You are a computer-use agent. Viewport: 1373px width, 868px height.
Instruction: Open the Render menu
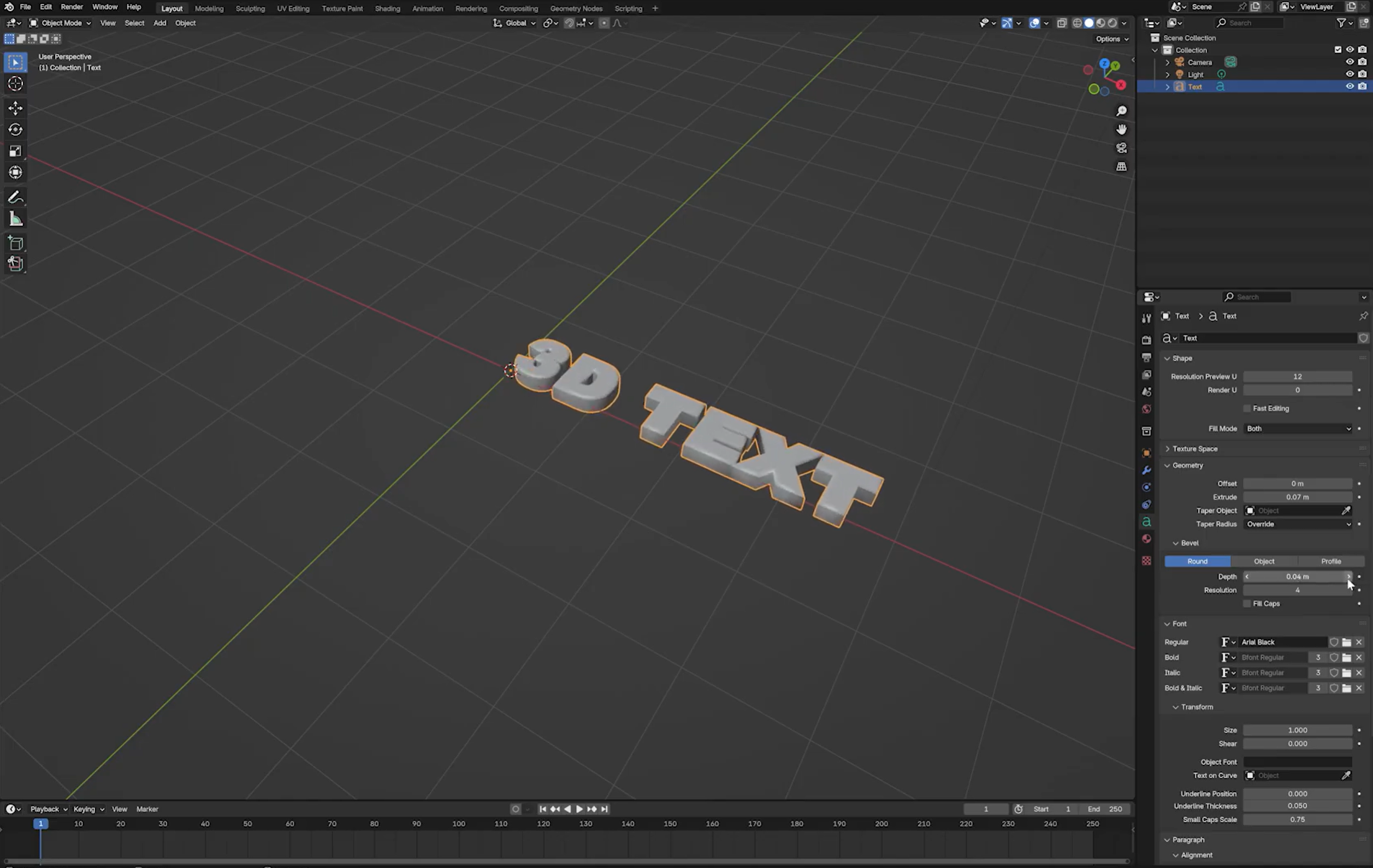click(72, 7)
